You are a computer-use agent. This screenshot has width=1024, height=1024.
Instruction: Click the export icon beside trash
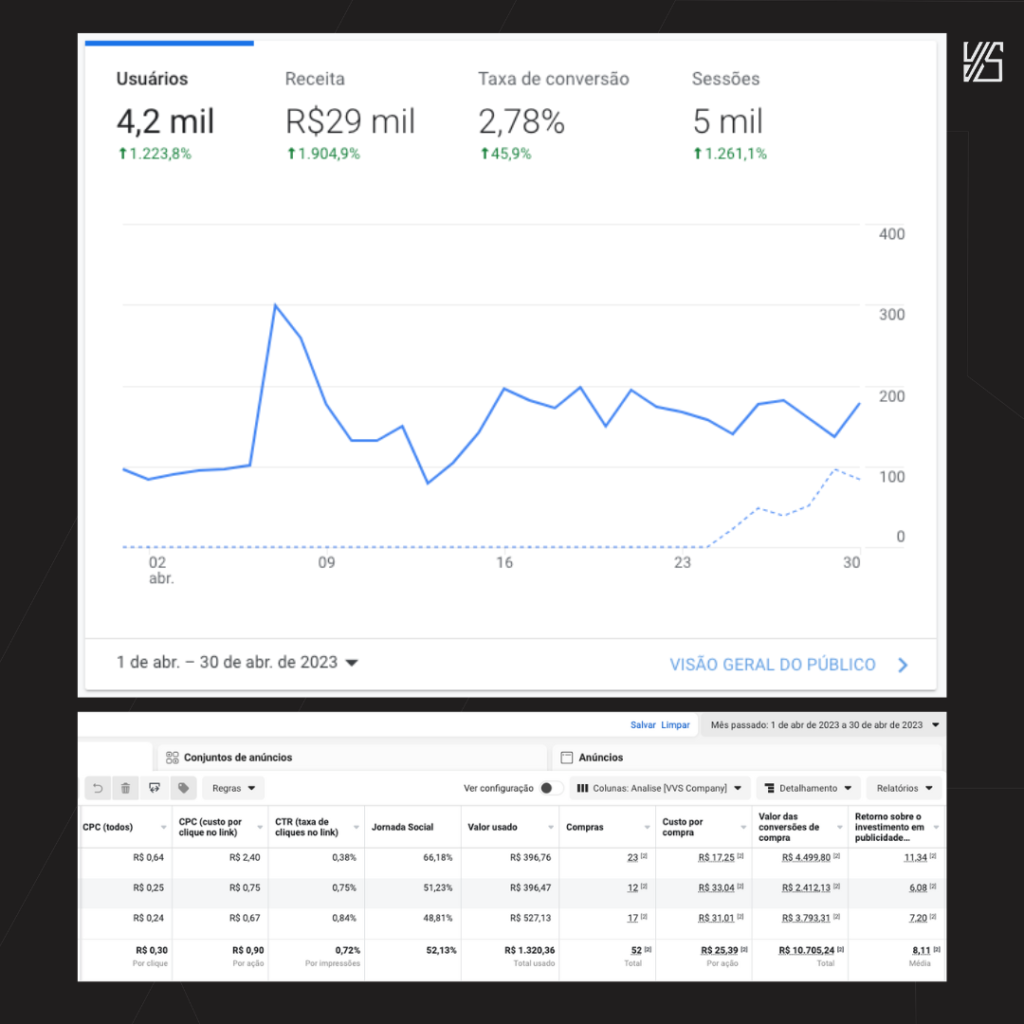(x=155, y=788)
